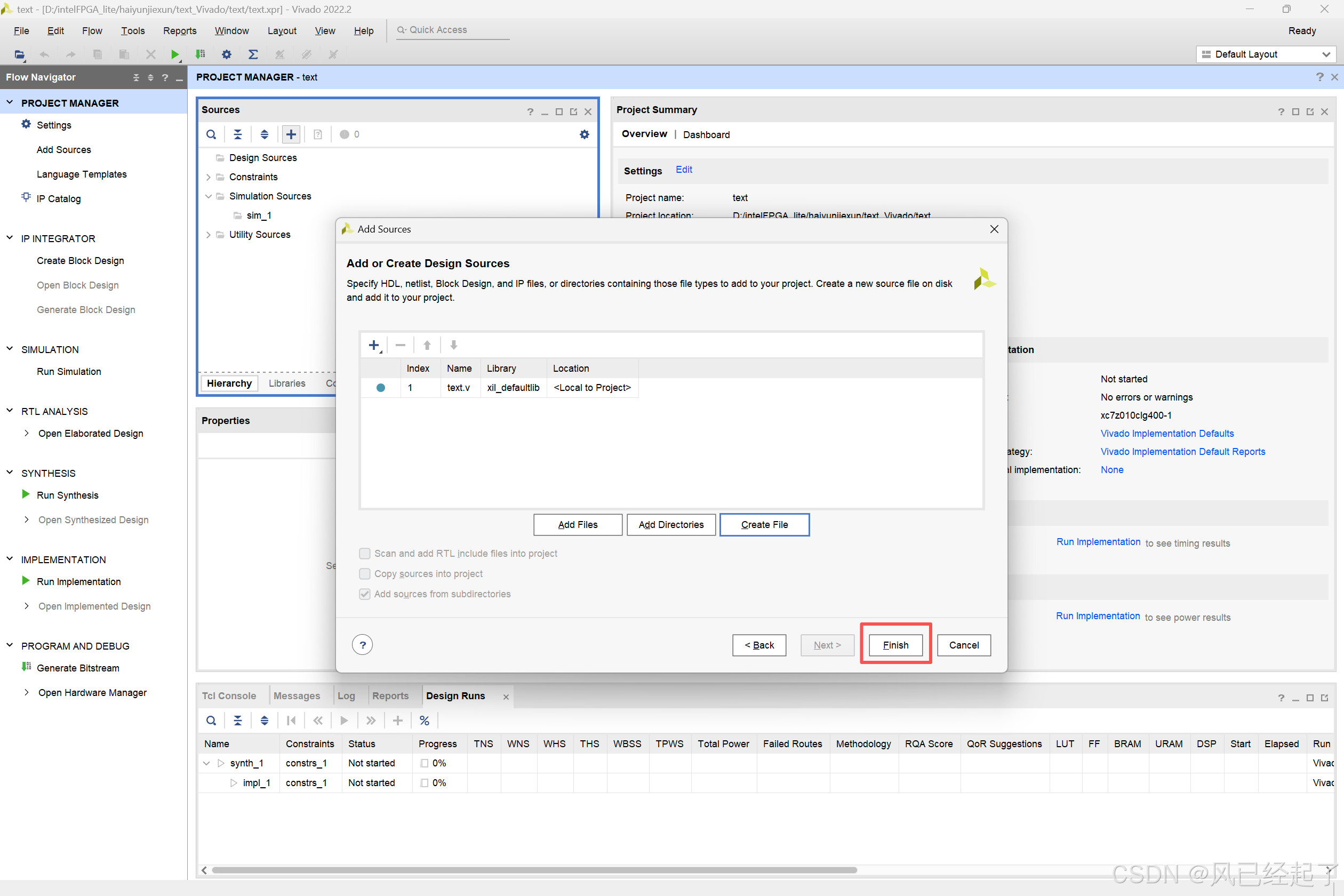This screenshot has height=896, width=1344.
Task: Click minus remove icon in Add Sources dialog
Action: point(400,345)
